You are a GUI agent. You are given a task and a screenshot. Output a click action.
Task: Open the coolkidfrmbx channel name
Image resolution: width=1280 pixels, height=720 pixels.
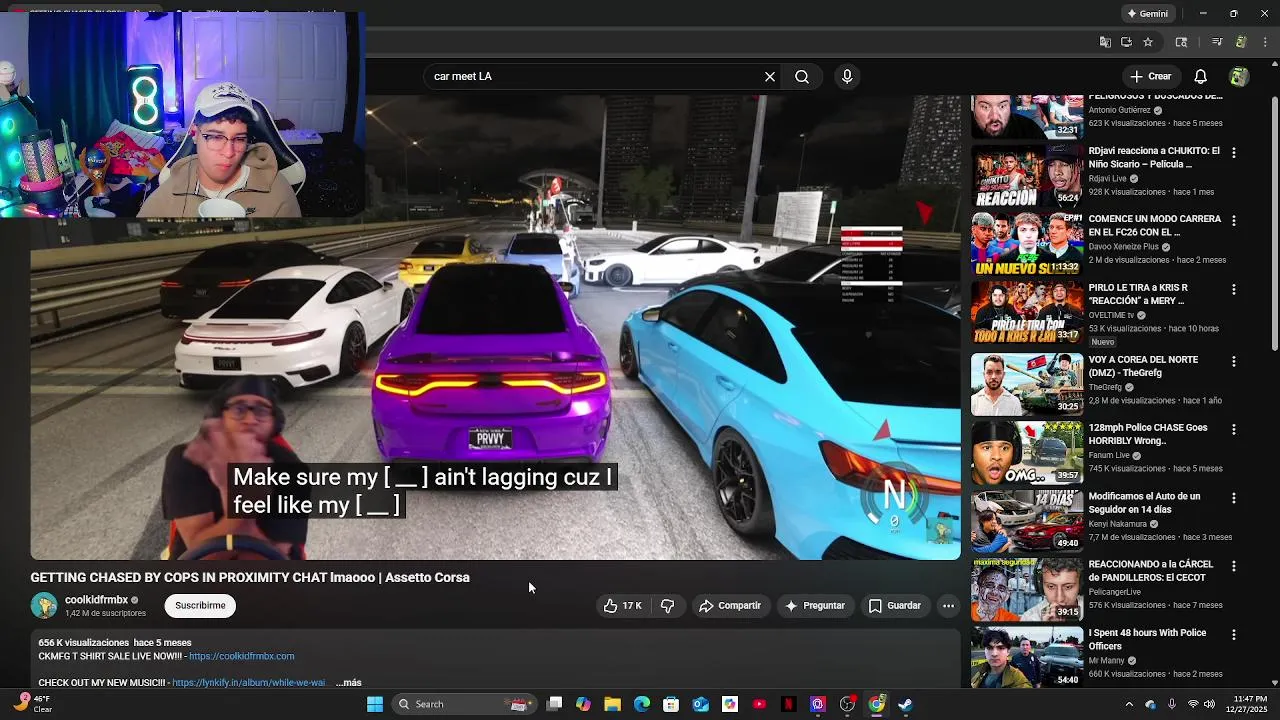pos(96,600)
